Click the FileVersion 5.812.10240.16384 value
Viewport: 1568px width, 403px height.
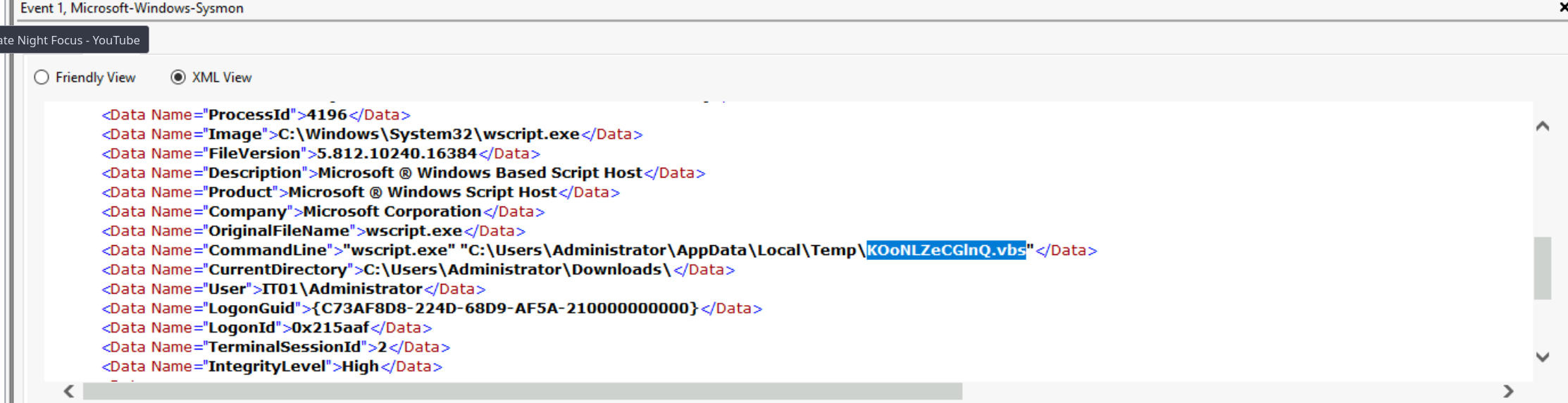point(397,154)
